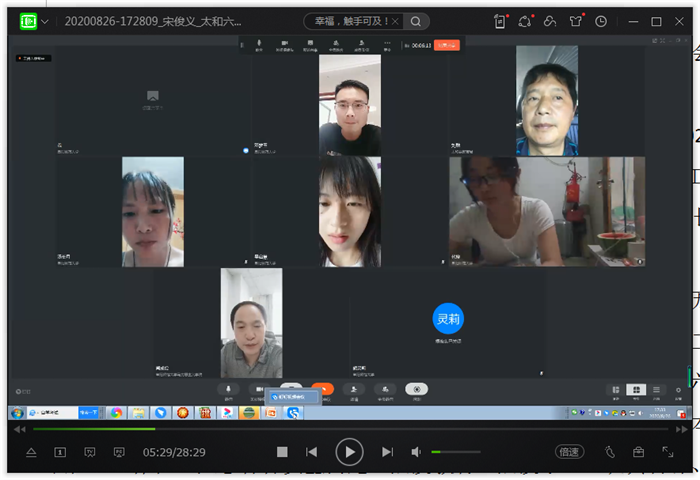Viewport: 700px width, 480px height.
Task: Stop the video playback
Action: click(282, 452)
